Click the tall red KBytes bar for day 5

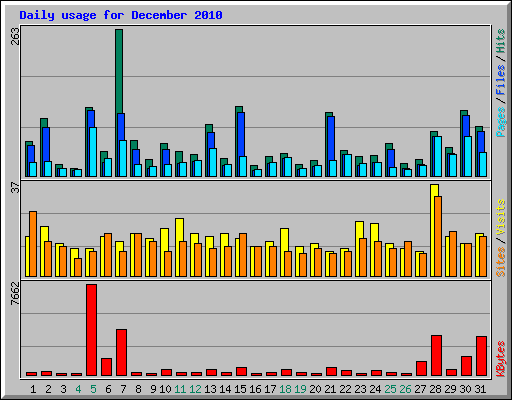pyautogui.click(x=92, y=330)
